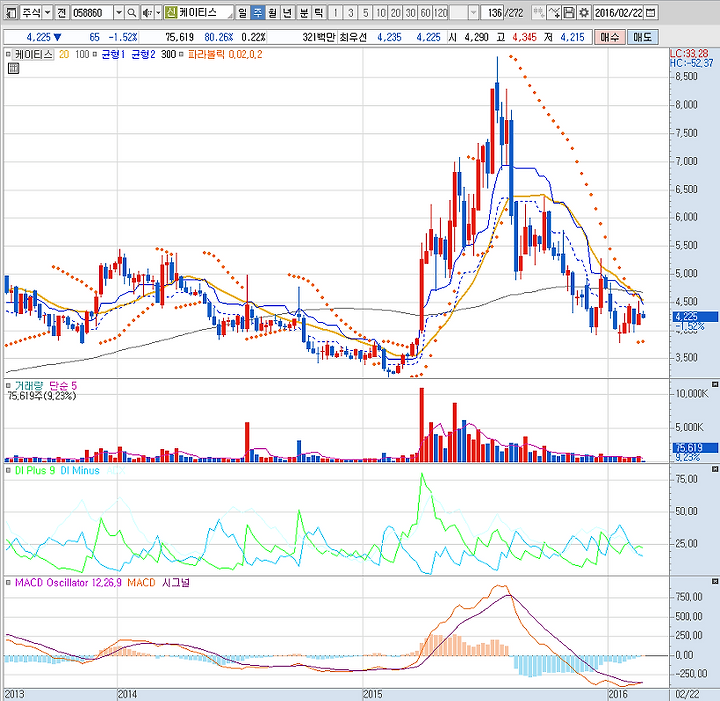Click the 2015 marker on the time axis
This screenshot has height=701, width=720.
coord(372,694)
